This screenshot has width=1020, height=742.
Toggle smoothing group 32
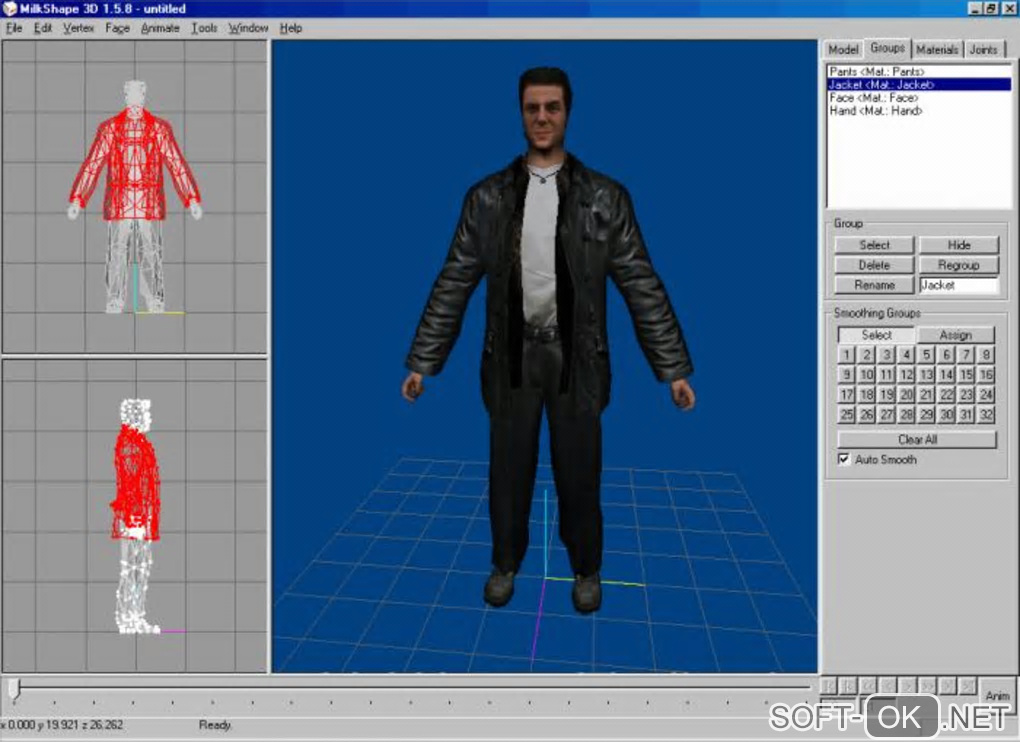coord(986,415)
